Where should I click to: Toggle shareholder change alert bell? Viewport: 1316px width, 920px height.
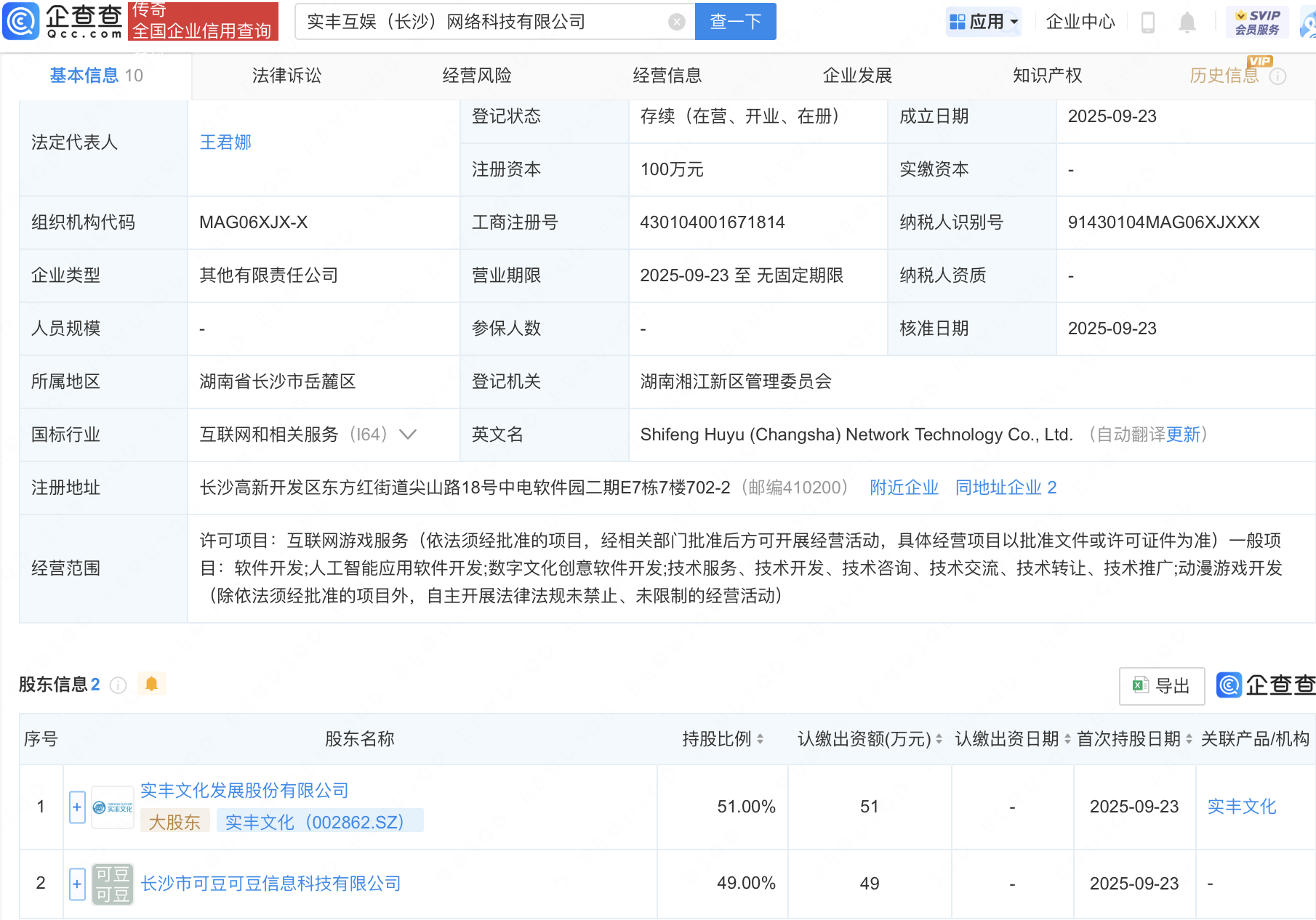tap(151, 684)
